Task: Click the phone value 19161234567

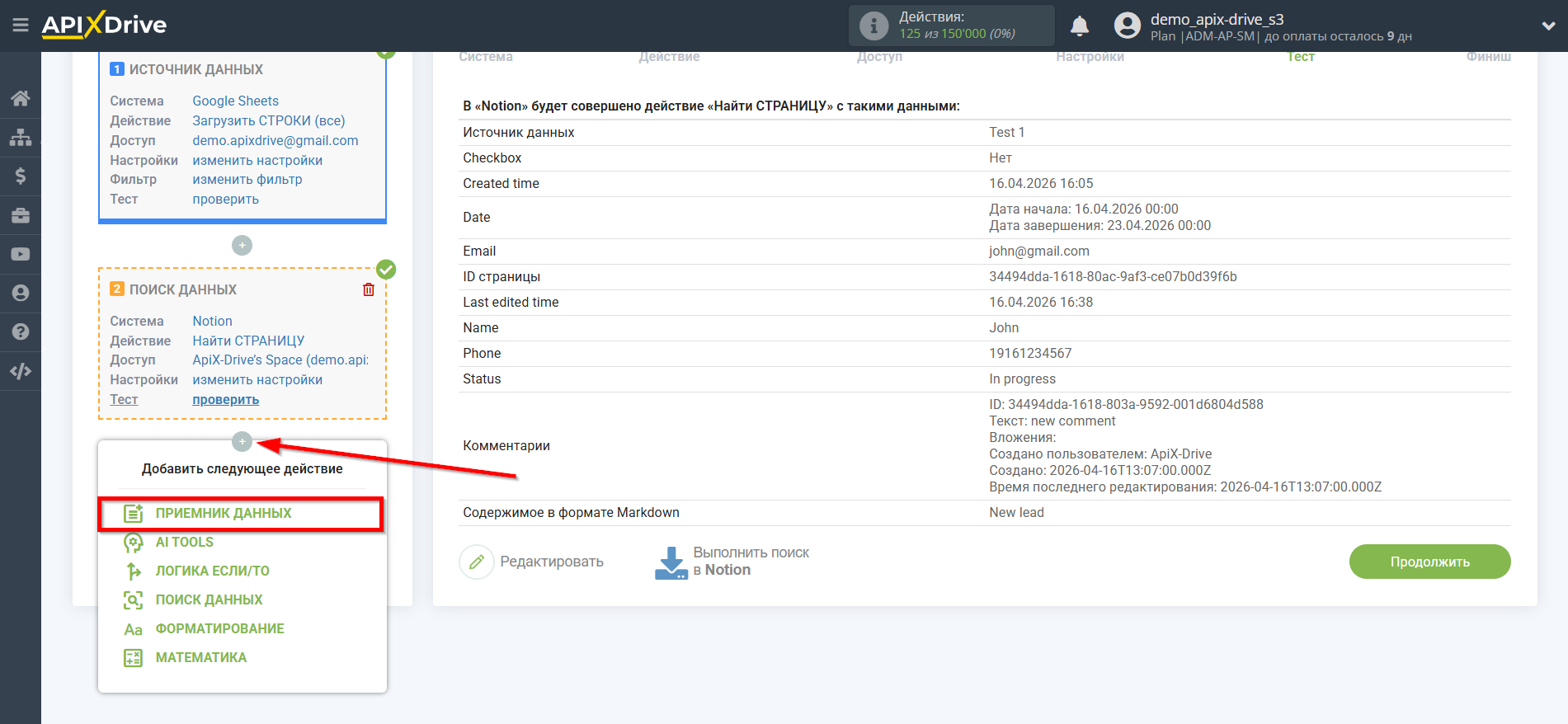Action: [x=1030, y=353]
